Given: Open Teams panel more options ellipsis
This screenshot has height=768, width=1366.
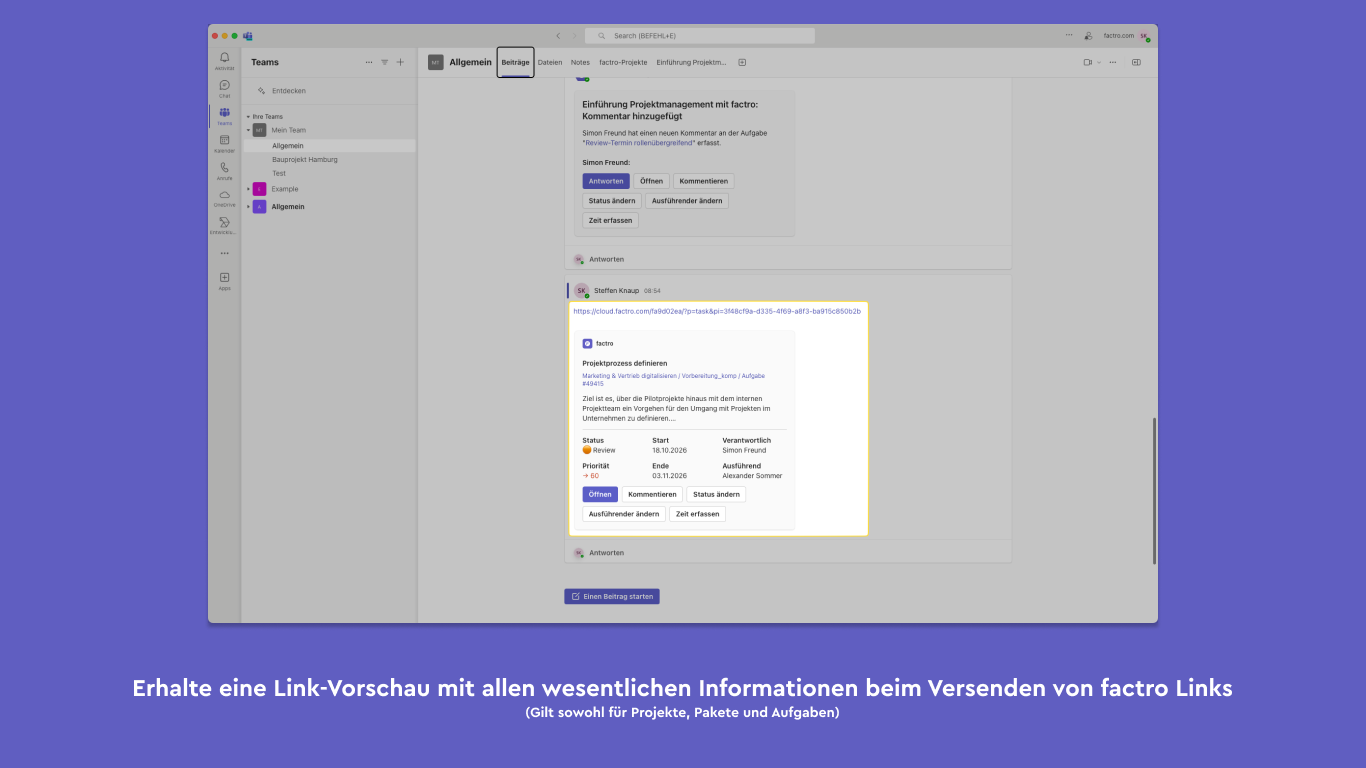Looking at the screenshot, I should coord(369,62).
